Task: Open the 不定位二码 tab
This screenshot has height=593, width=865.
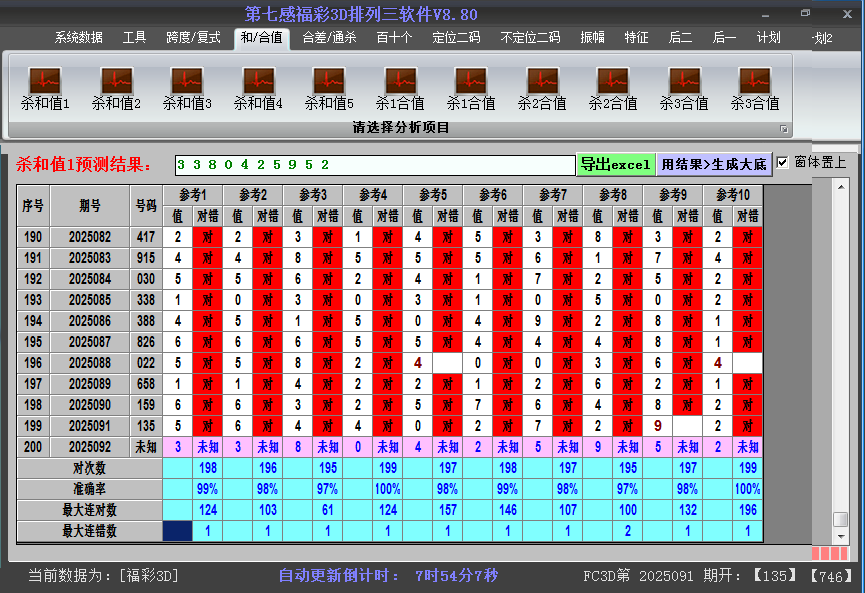Action: click(x=530, y=38)
